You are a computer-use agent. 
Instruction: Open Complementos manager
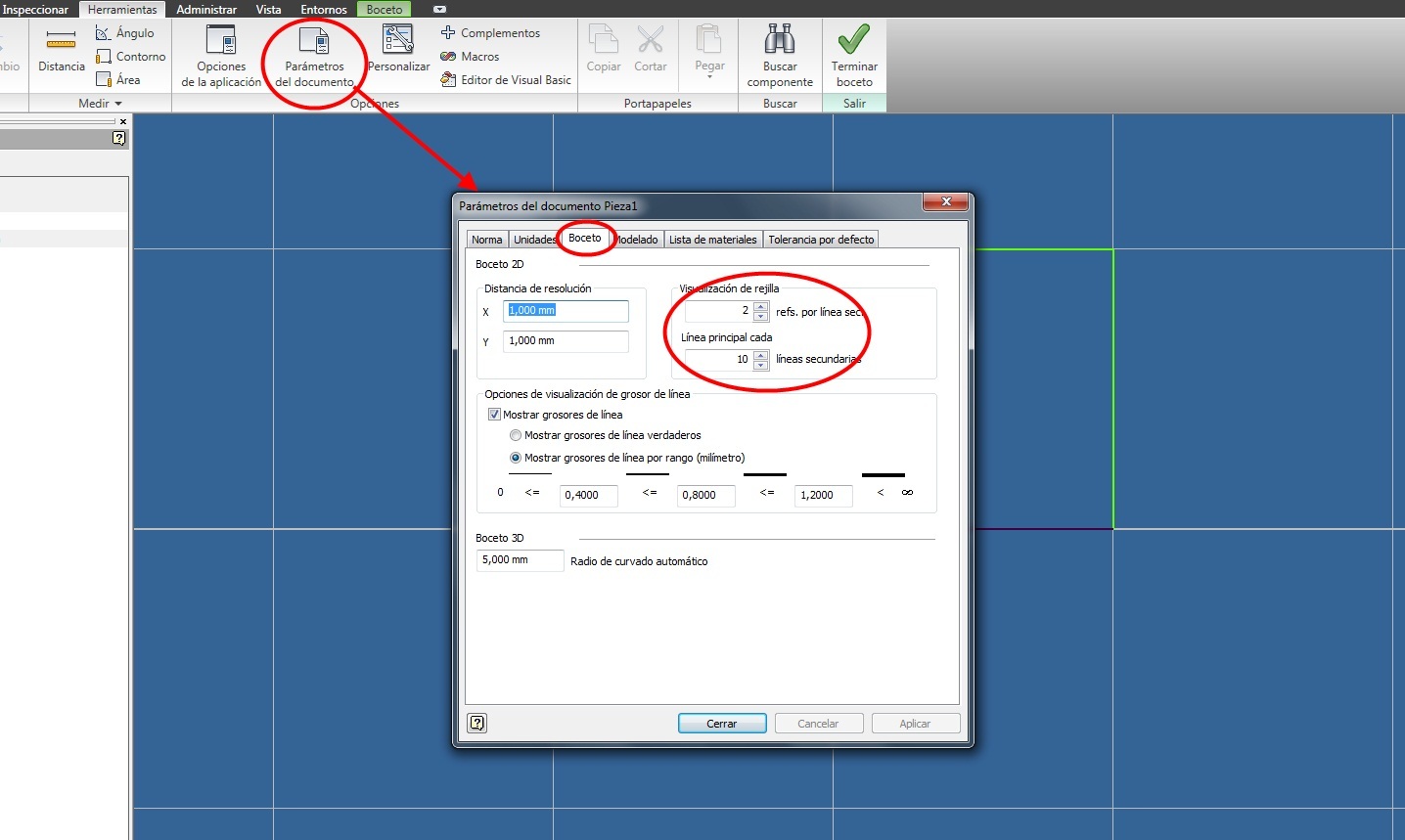click(490, 33)
